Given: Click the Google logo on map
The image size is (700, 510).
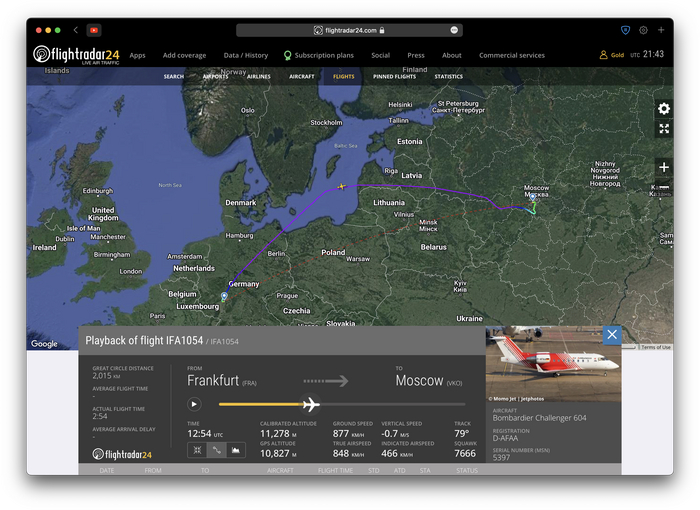Looking at the screenshot, I should 44,343.
